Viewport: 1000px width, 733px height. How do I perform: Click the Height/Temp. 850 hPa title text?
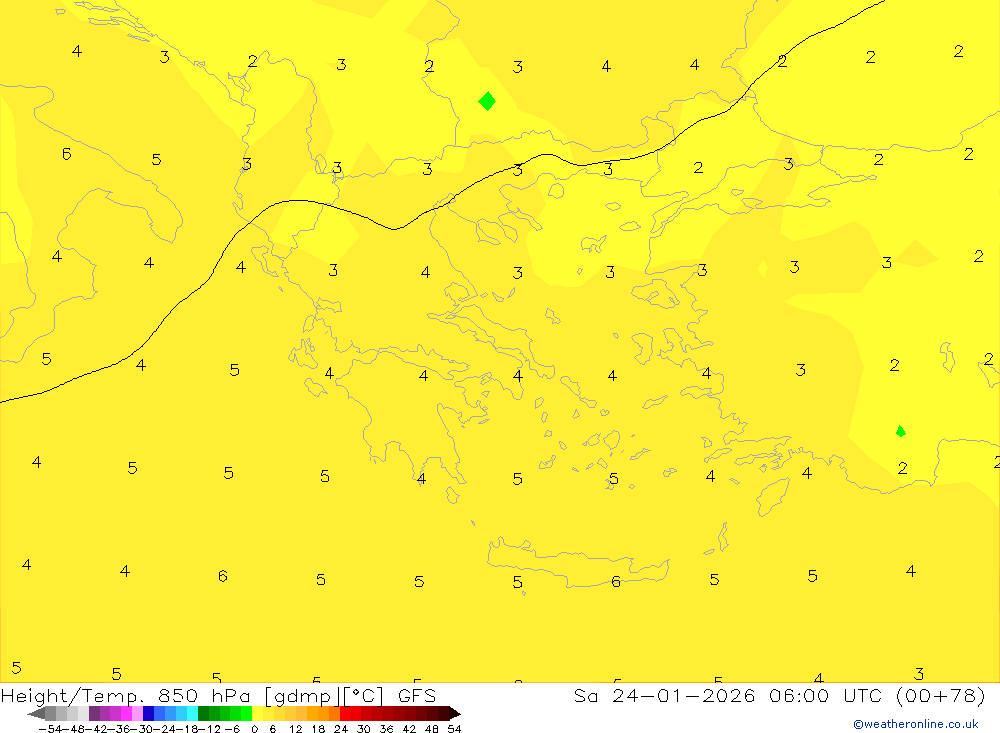126,695
